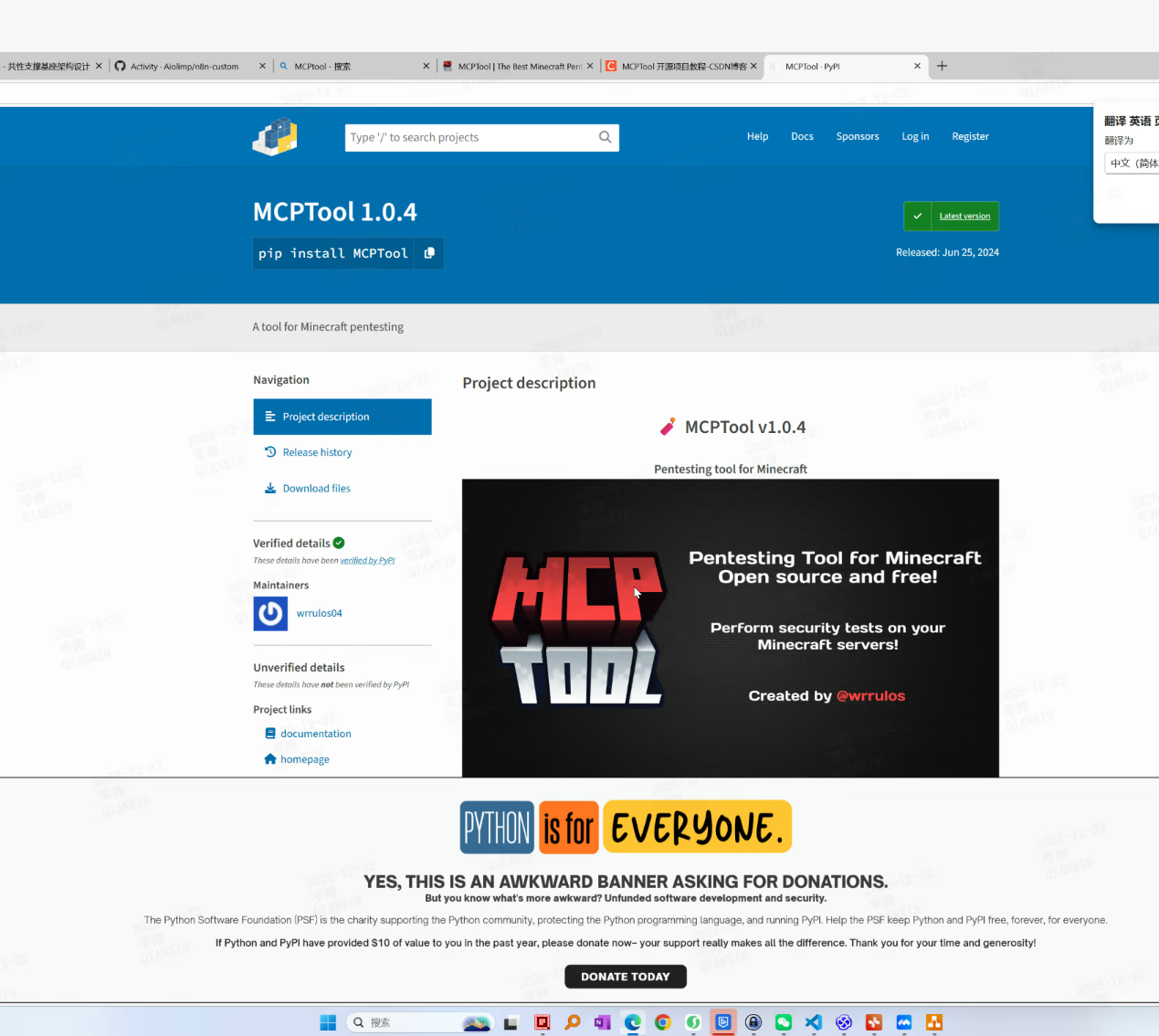Open a new browser tab with the plus button

coord(942,66)
